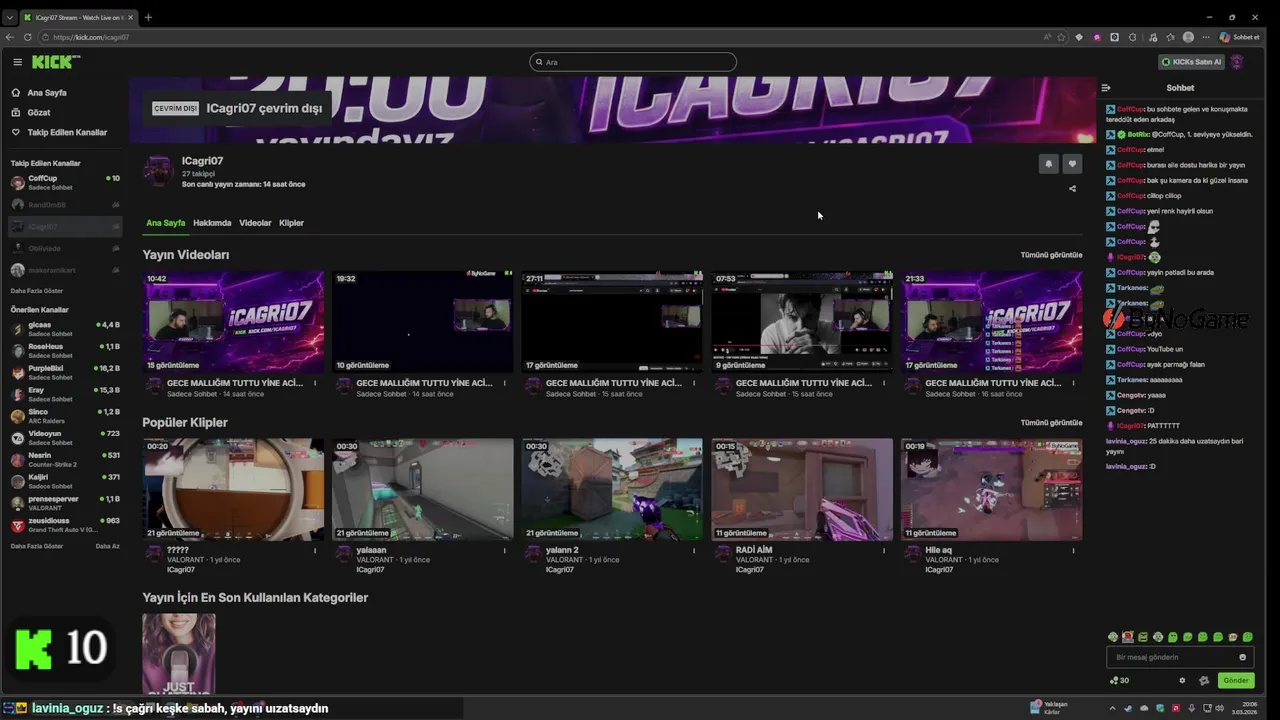1280x720 pixels.
Task: Toggle the notification bell for ICagri07
Action: (1048, 164)
